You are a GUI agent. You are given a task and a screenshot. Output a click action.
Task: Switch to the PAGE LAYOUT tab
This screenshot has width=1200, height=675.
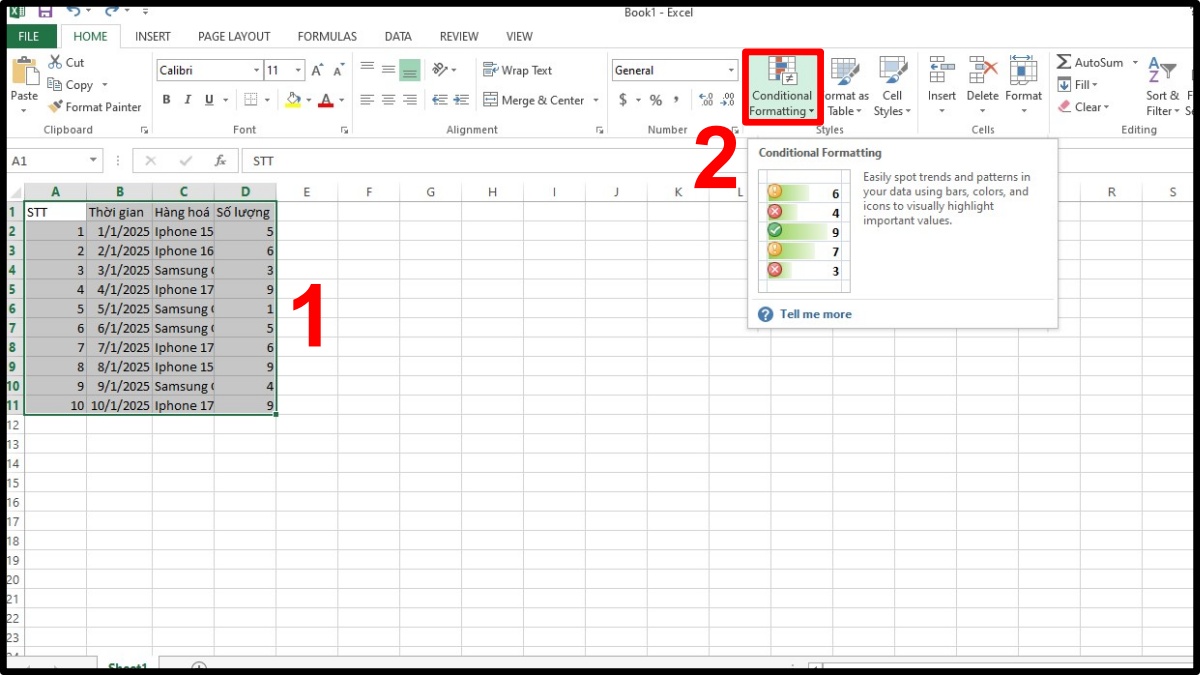click(234, 36)
